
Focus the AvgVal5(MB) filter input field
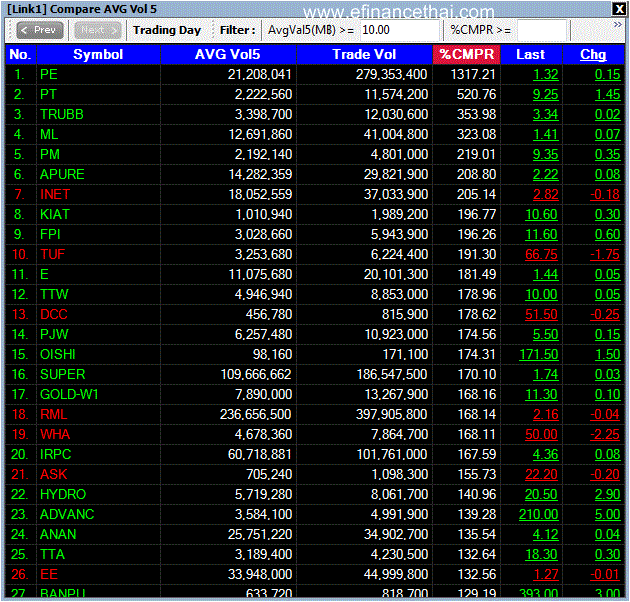tap(399, 30)
